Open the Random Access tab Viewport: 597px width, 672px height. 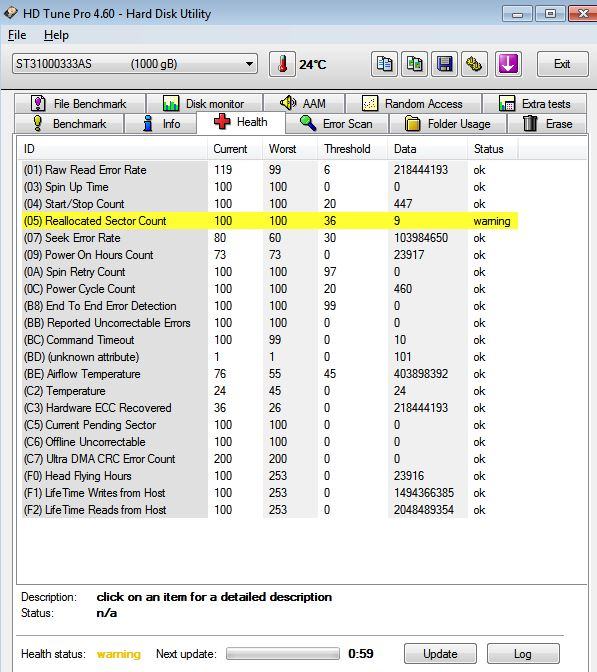pyautogui.click(x=414, y=103)
